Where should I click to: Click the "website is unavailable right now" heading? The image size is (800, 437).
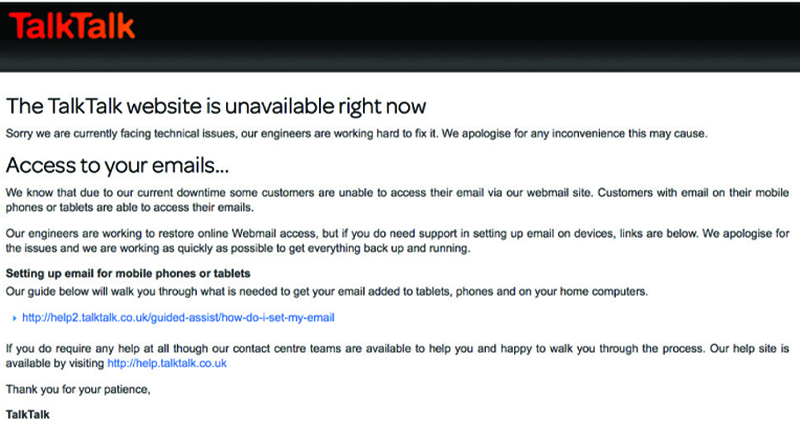pyautogui.click(x=217, y=105)
